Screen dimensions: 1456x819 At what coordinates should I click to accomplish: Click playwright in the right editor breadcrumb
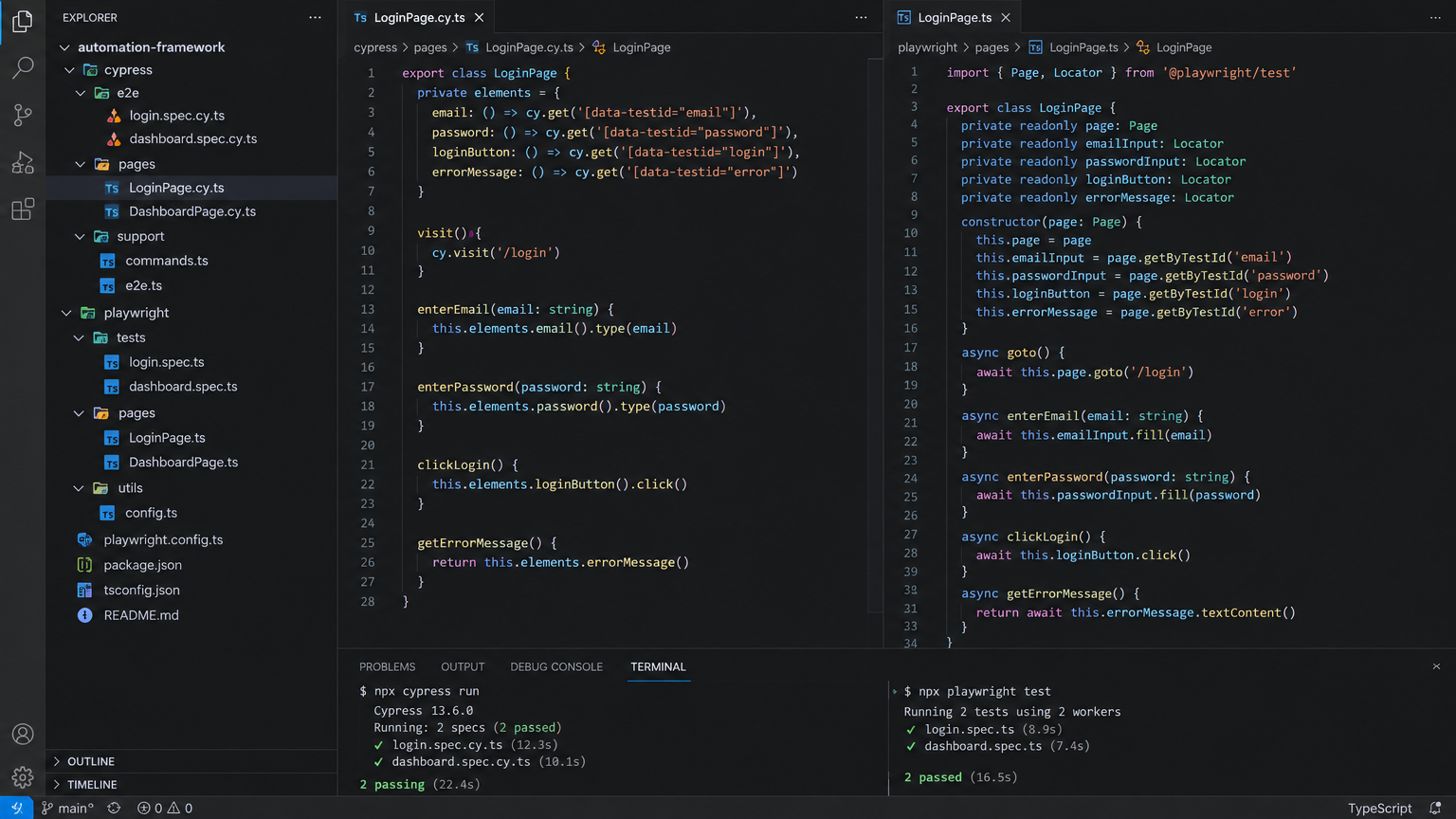pyautogui.click(x=927, y=47)
